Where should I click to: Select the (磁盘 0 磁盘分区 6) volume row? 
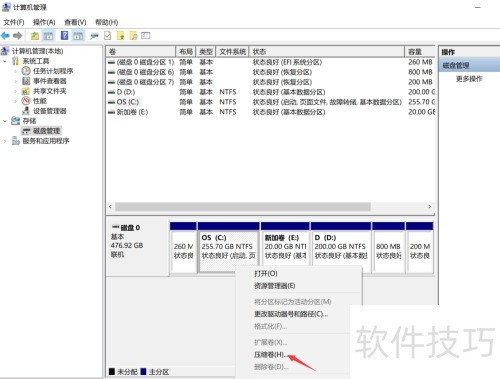[271, 72]
